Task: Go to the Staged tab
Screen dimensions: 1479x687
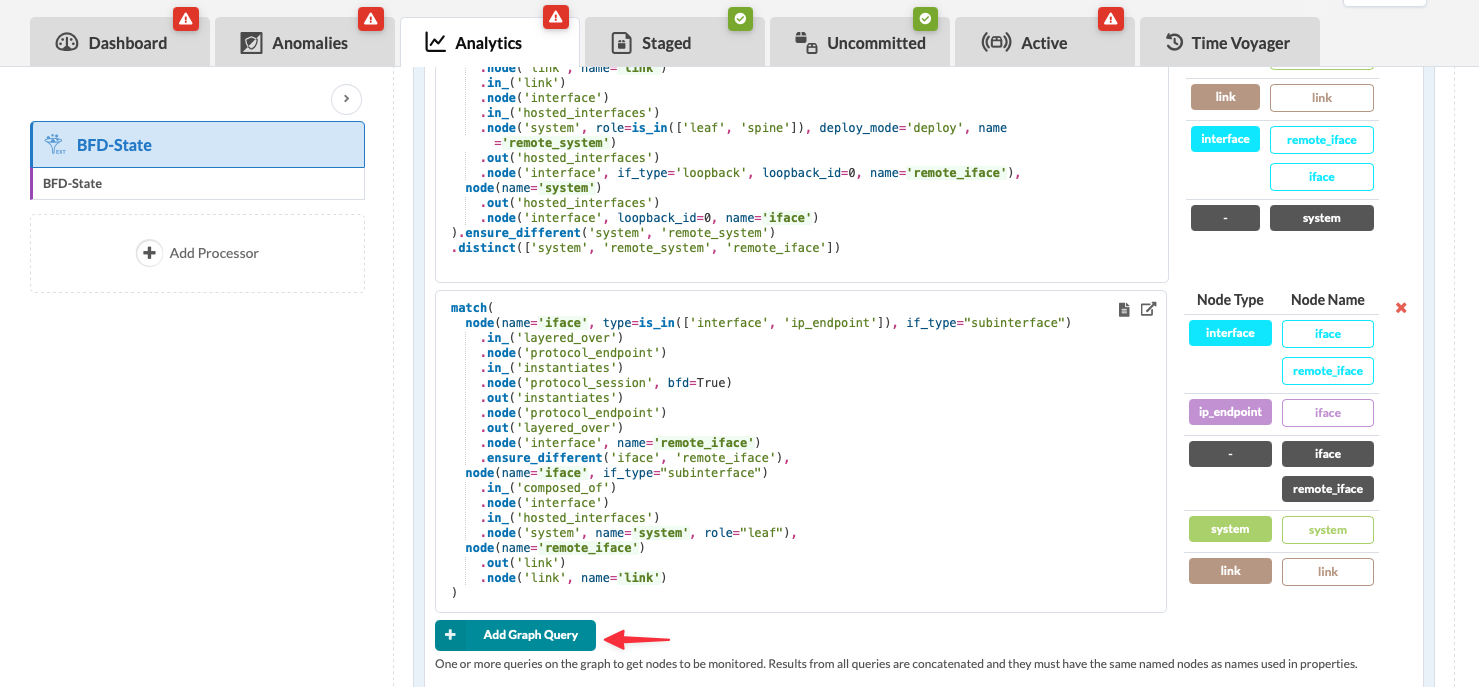Action: pyautogui.click(x=675, y=43)
